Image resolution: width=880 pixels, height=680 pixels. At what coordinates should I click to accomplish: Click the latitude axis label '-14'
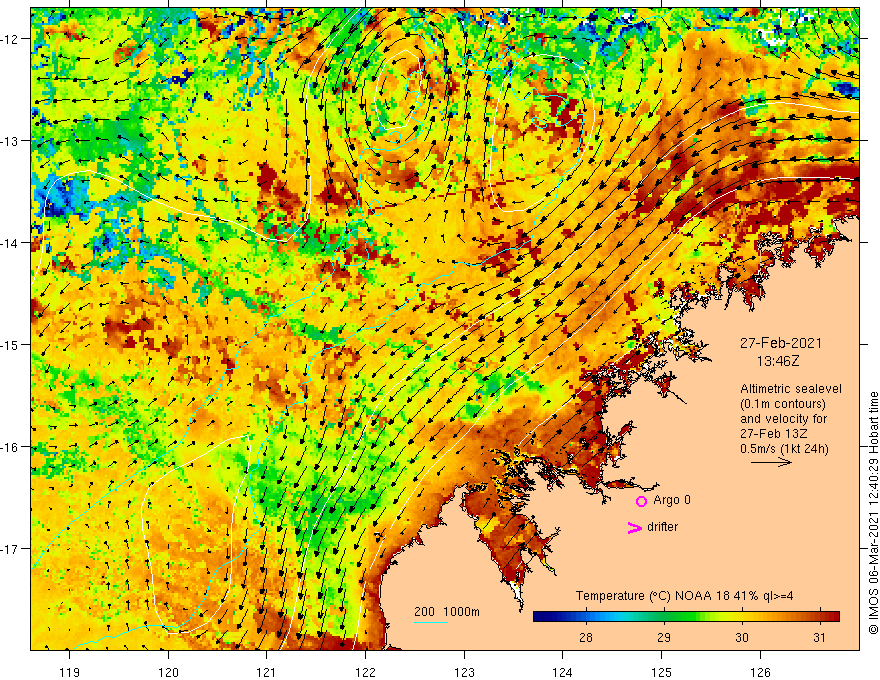[10, 243]
